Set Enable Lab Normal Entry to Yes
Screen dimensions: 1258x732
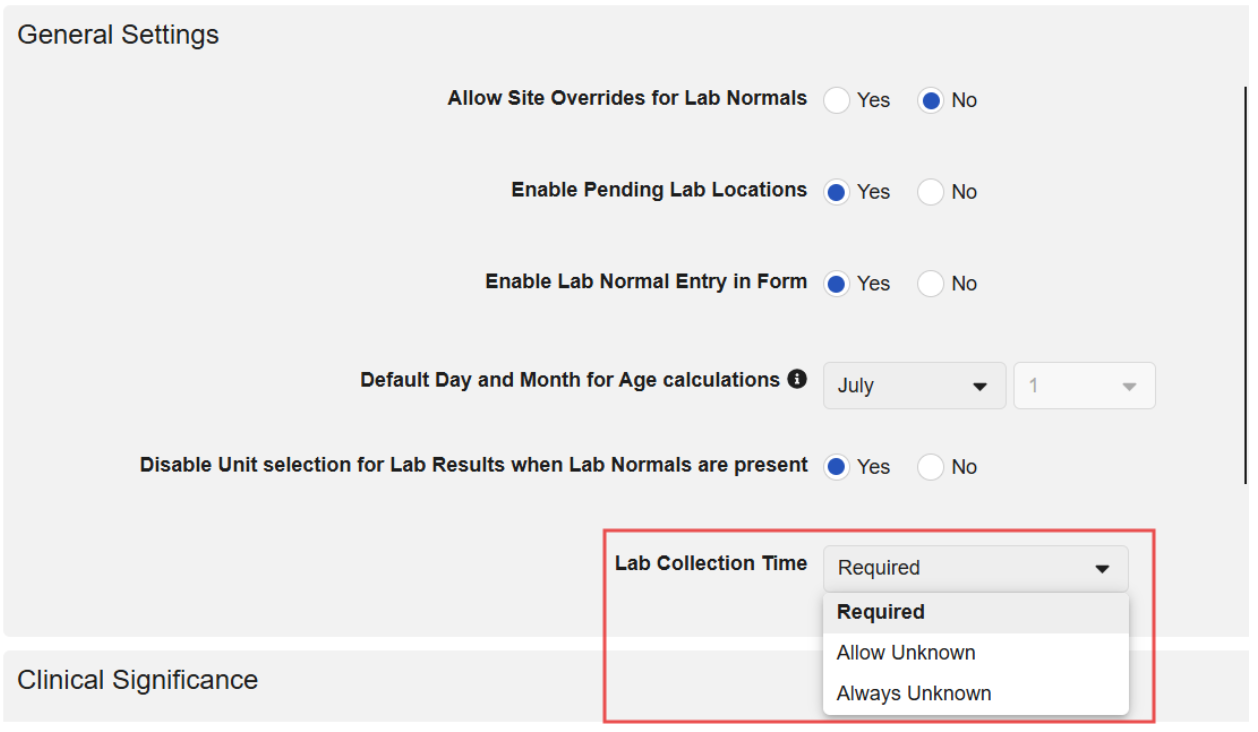pos(837,284)
